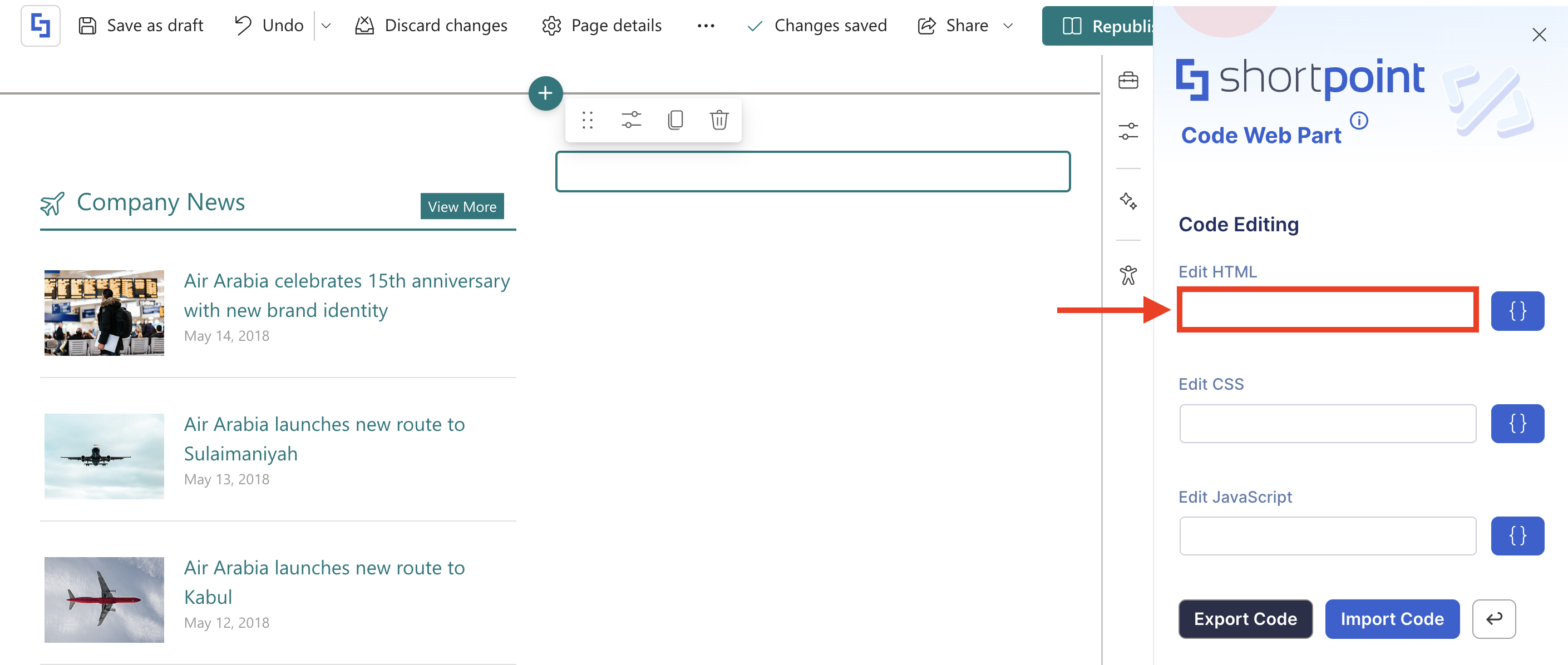This screenshot has height=665, width=1568.
Task: Open the three dots more options menu
Action: (x=706, y=26)
